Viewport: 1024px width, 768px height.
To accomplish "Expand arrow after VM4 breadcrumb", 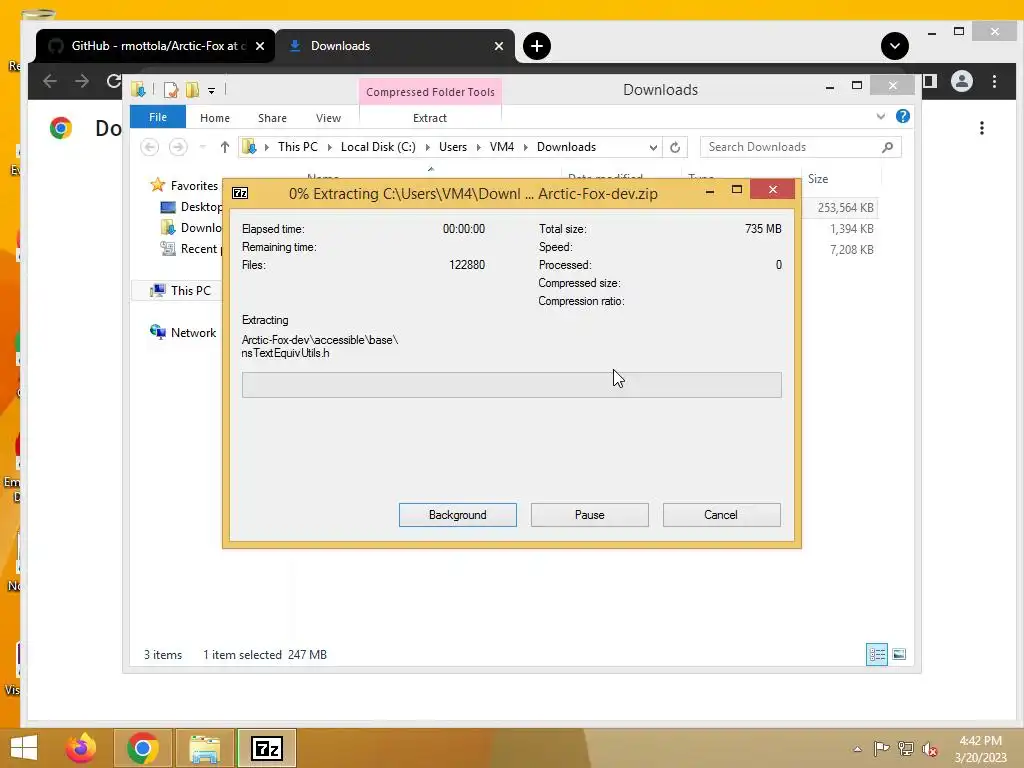I will 526,147.
